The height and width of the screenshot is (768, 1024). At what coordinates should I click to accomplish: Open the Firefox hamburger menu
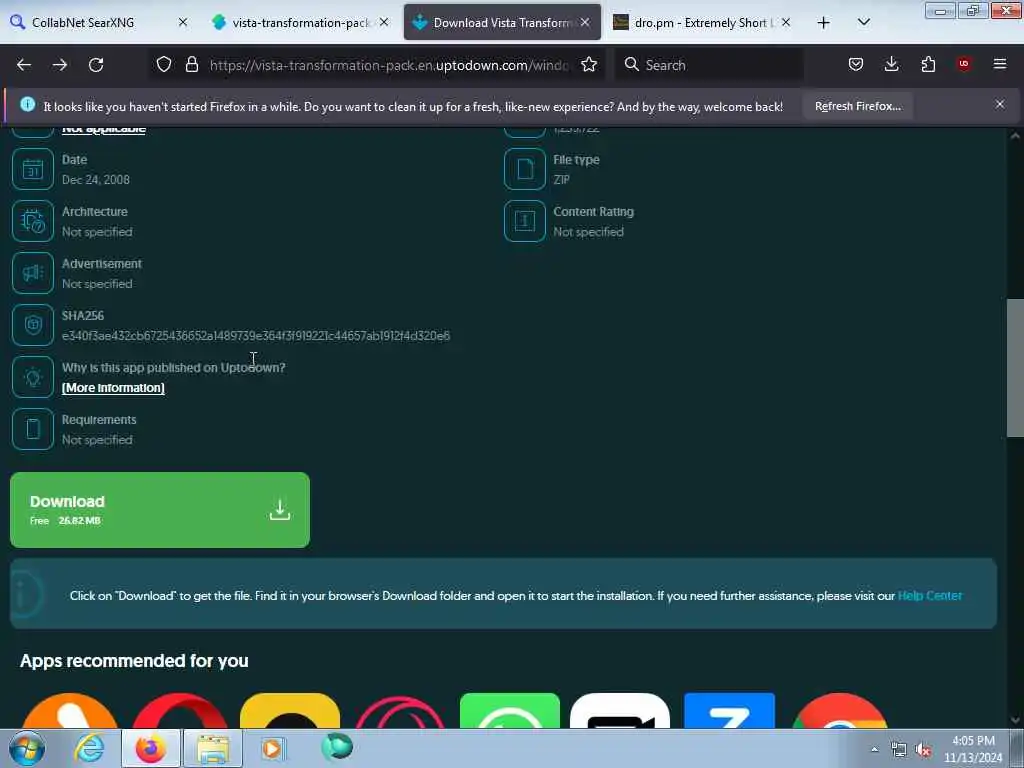click(1000, 64)
